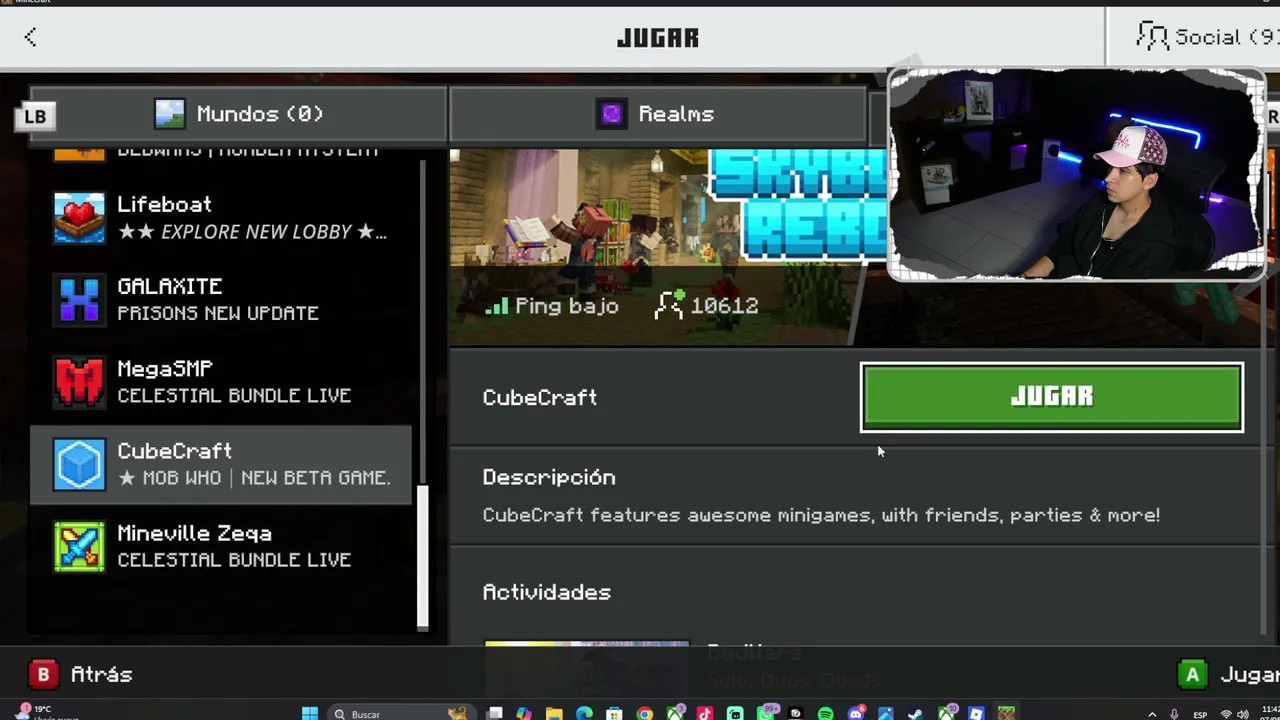Click the Mundos tab world icon
Screen dimensions: 1280x720
(x=170, y=114)
